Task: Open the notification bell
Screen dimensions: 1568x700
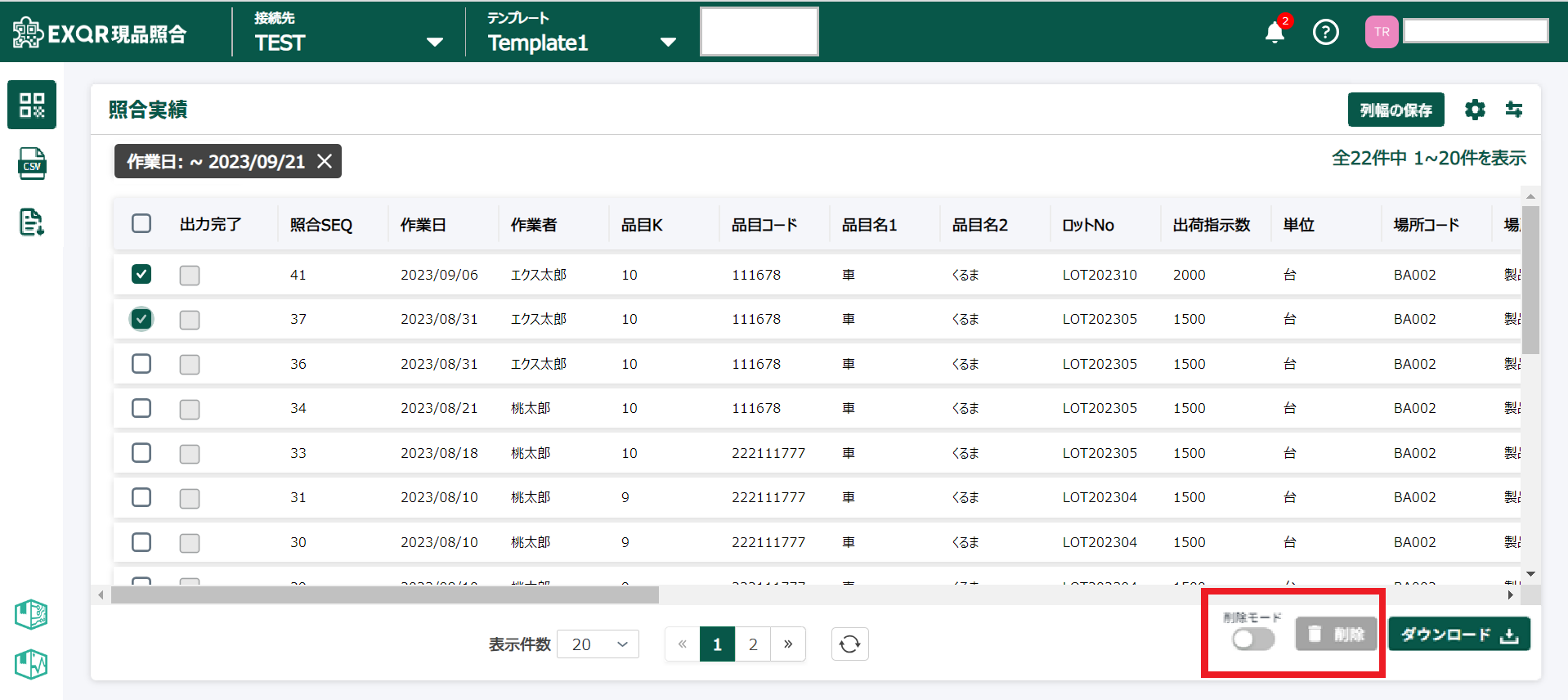Action: 1274,33
